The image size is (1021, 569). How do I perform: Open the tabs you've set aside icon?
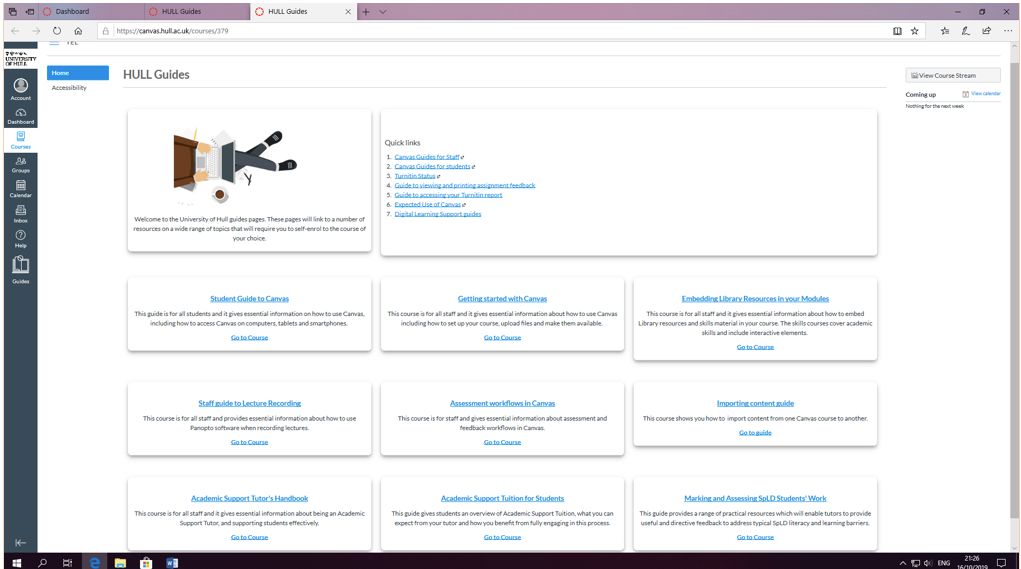click(x=12, y=12)
